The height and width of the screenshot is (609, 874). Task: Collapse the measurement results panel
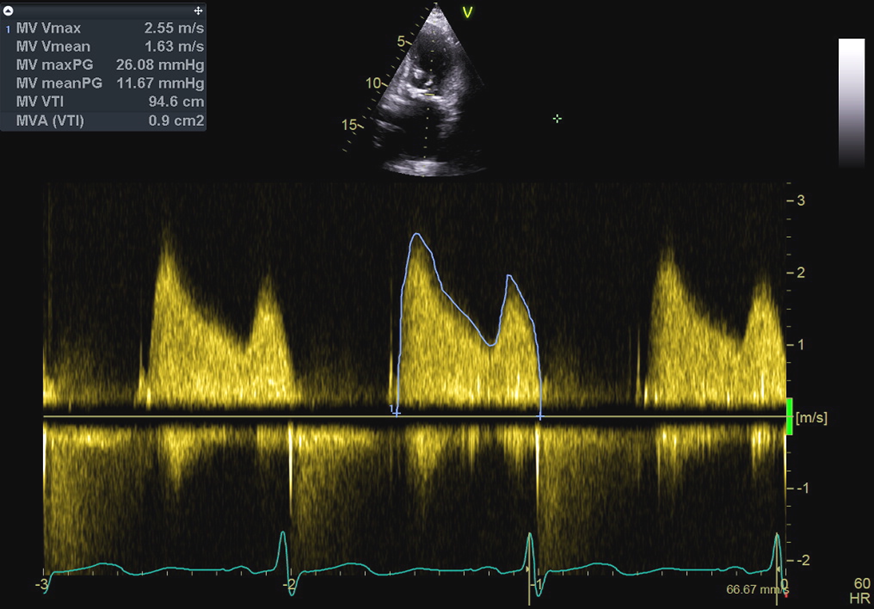click(9, 10)
